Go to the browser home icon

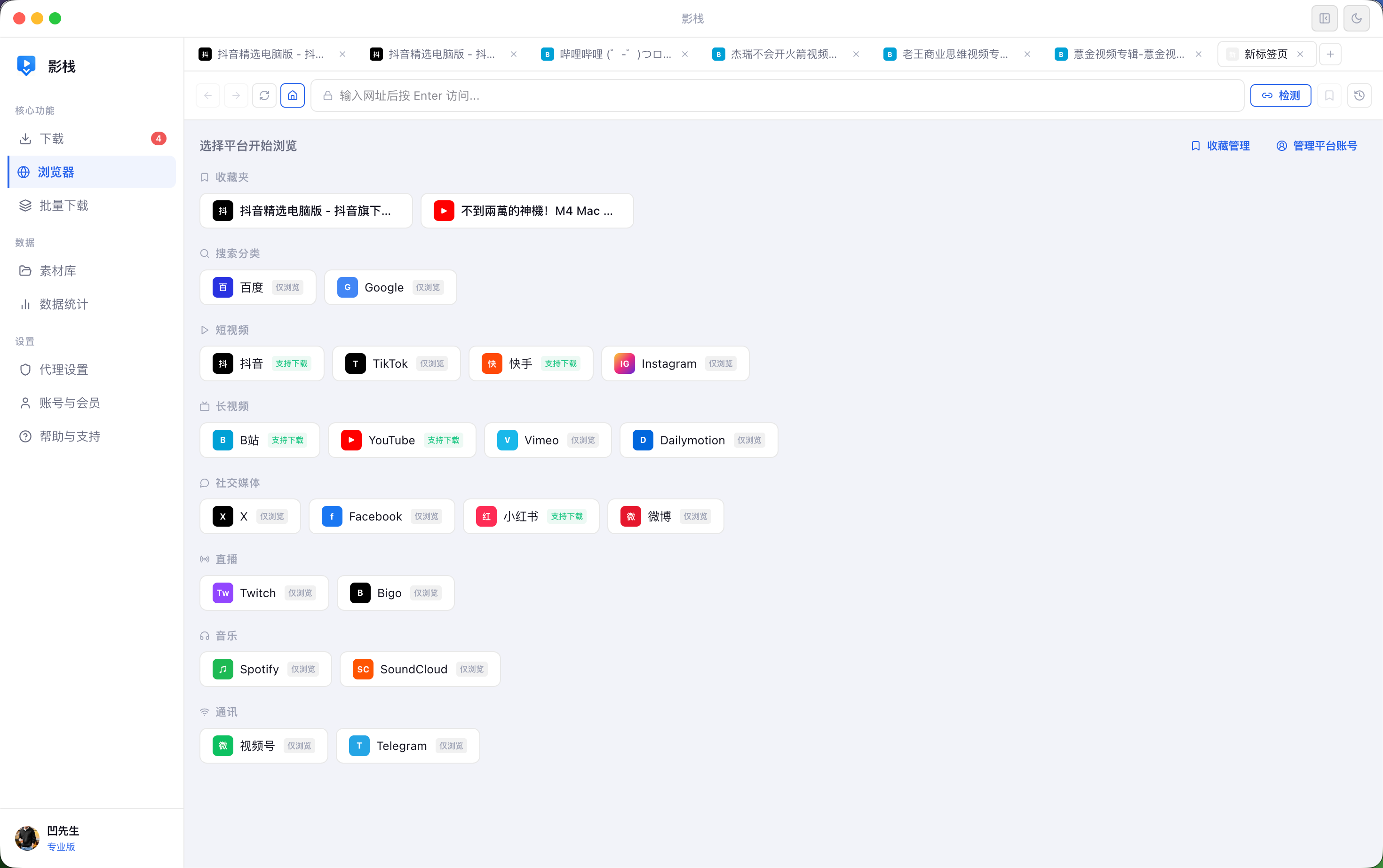click(292, 95)
